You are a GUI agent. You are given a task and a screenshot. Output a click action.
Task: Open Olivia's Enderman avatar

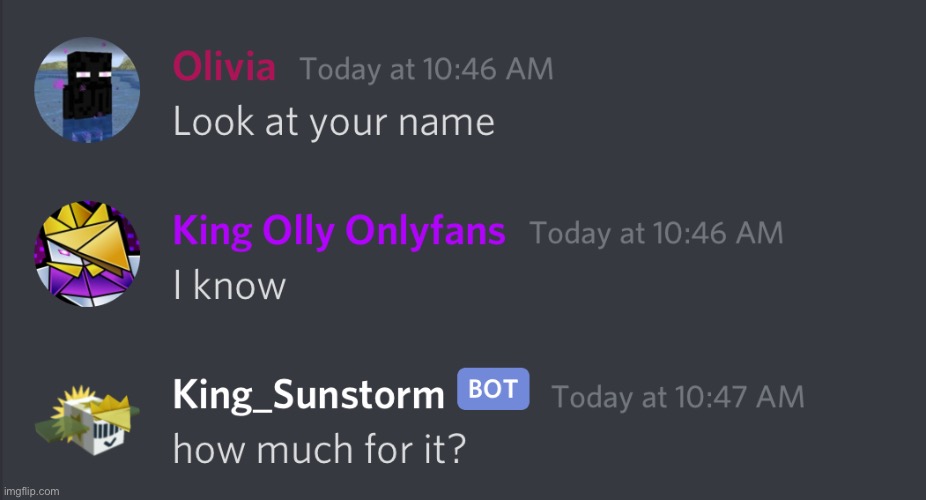click(x=87, y=90)
